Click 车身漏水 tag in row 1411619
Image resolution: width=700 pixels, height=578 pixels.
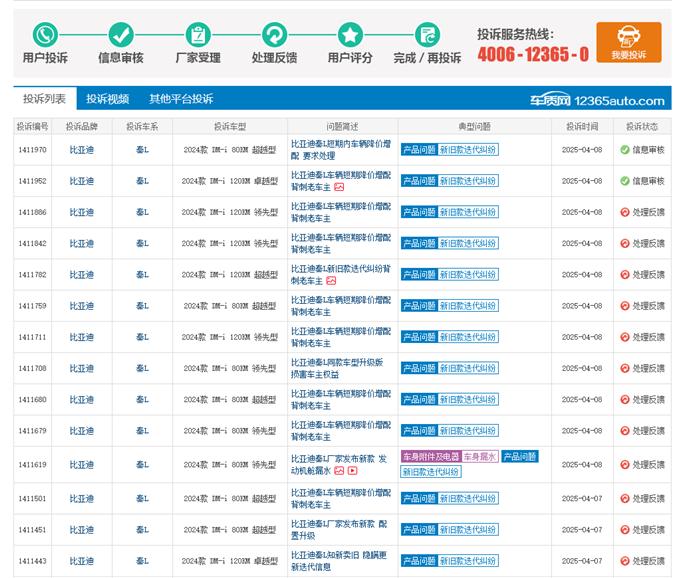[479, 457]
